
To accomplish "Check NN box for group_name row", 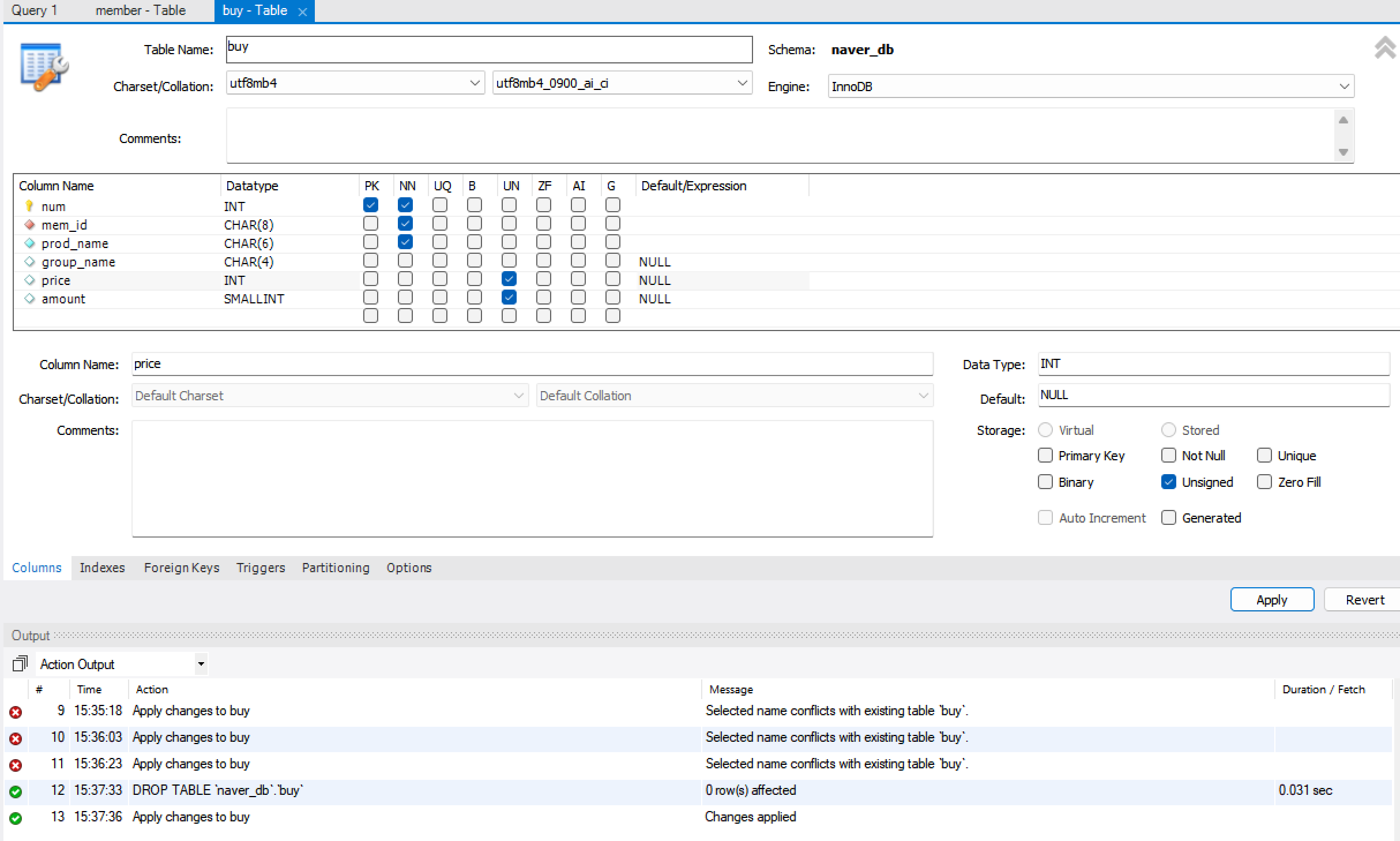I will click(405, 261).
